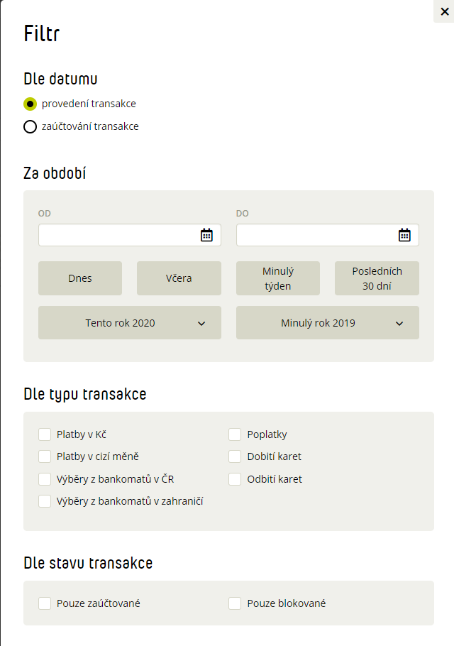Select zaúčtování transakce radio option
This screenshot has height=646, width=454.
[x=30, y=126]
